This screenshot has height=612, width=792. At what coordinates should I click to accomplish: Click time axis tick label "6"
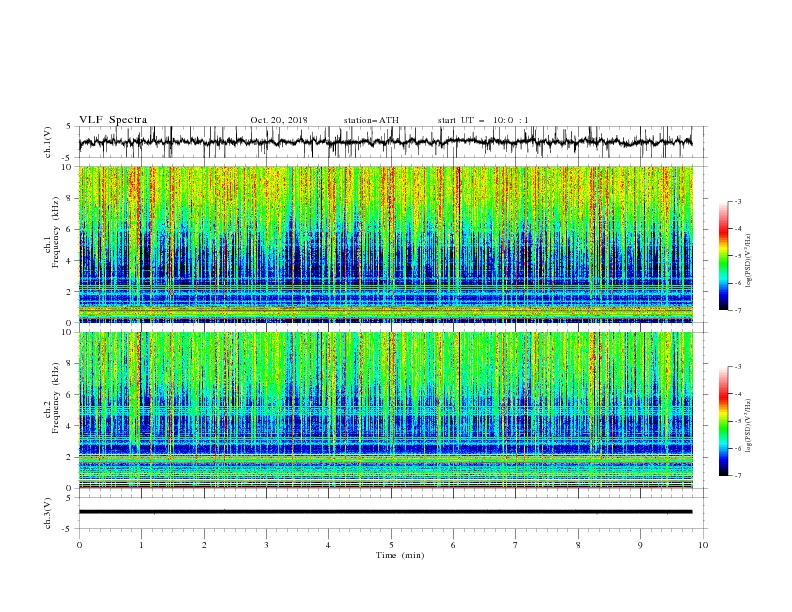453,545
